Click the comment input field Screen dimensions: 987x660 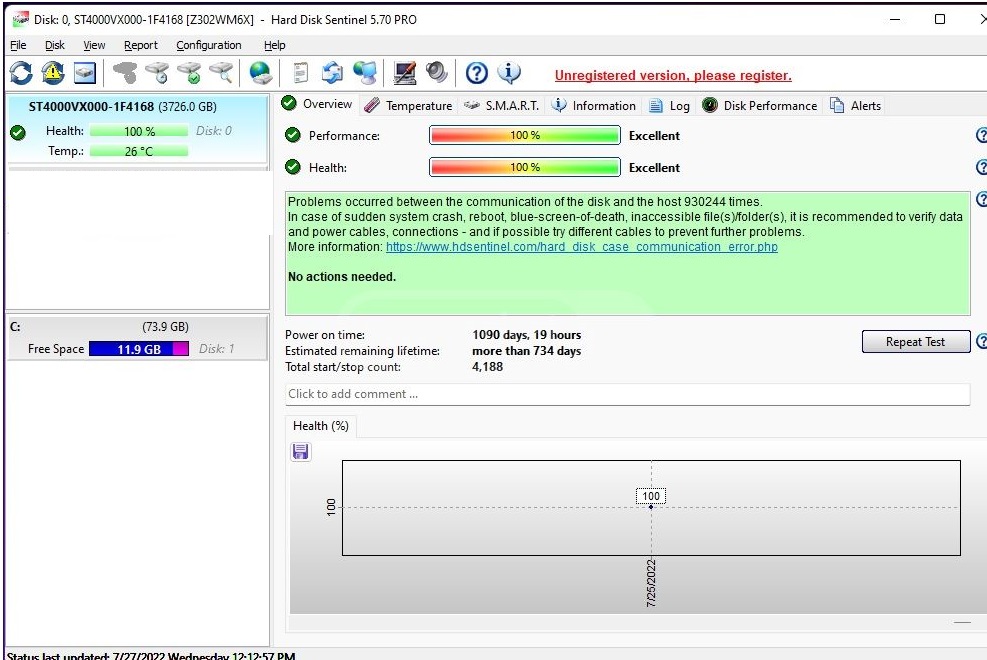pos(627,394)
